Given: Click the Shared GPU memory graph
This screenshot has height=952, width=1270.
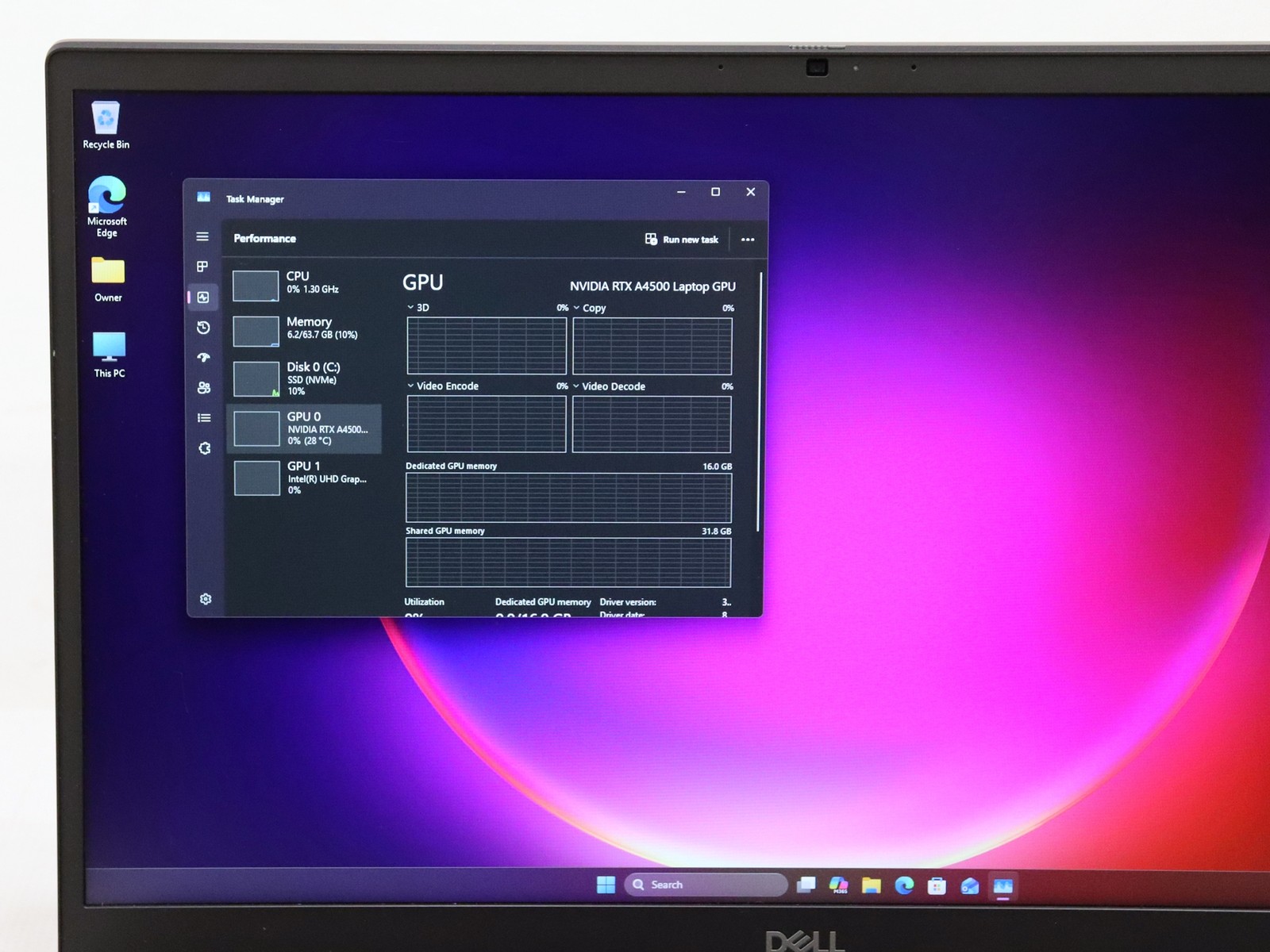Looking at the screenshot, I should point(568,563).
